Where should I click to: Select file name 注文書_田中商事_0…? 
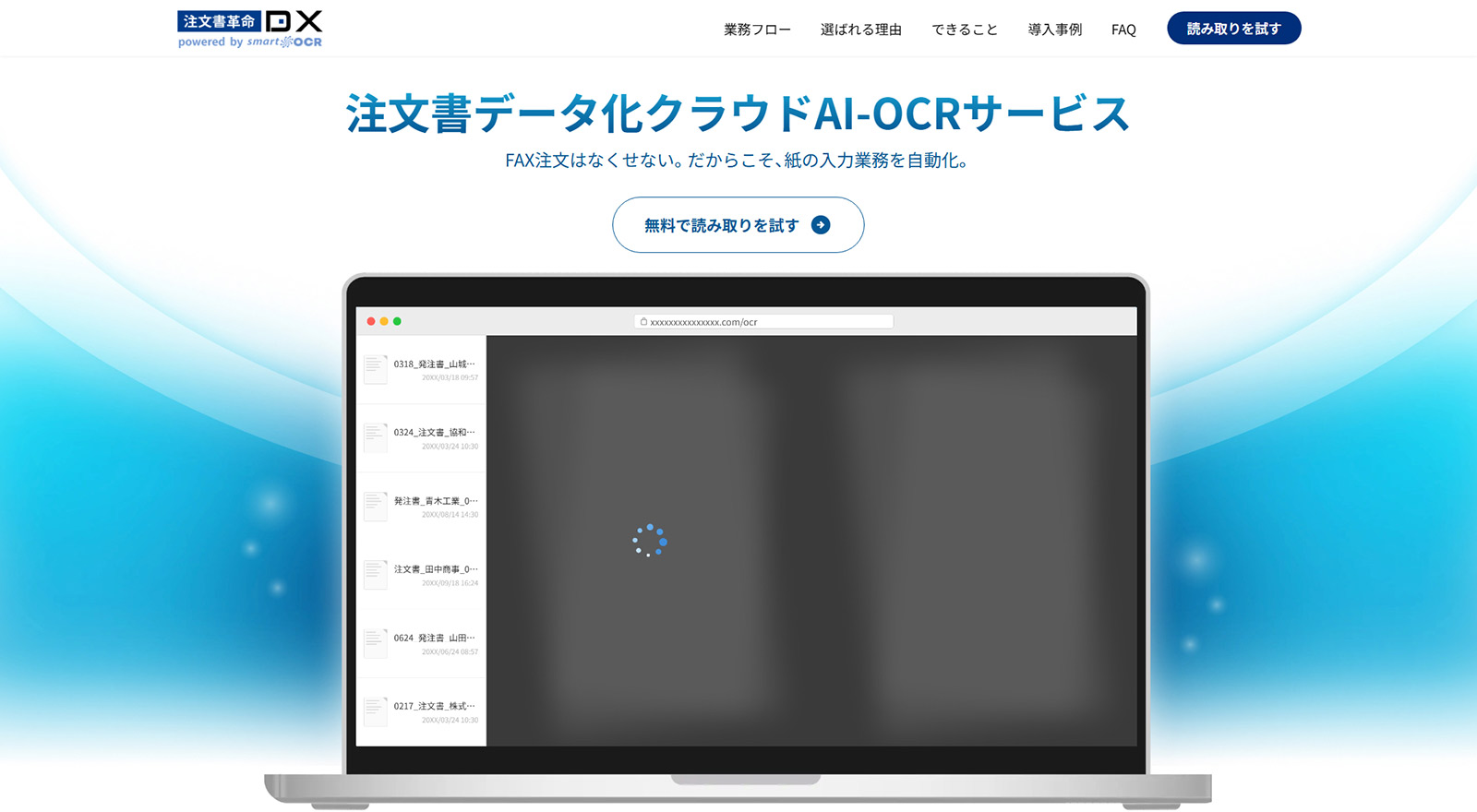[x=436, y=569]
